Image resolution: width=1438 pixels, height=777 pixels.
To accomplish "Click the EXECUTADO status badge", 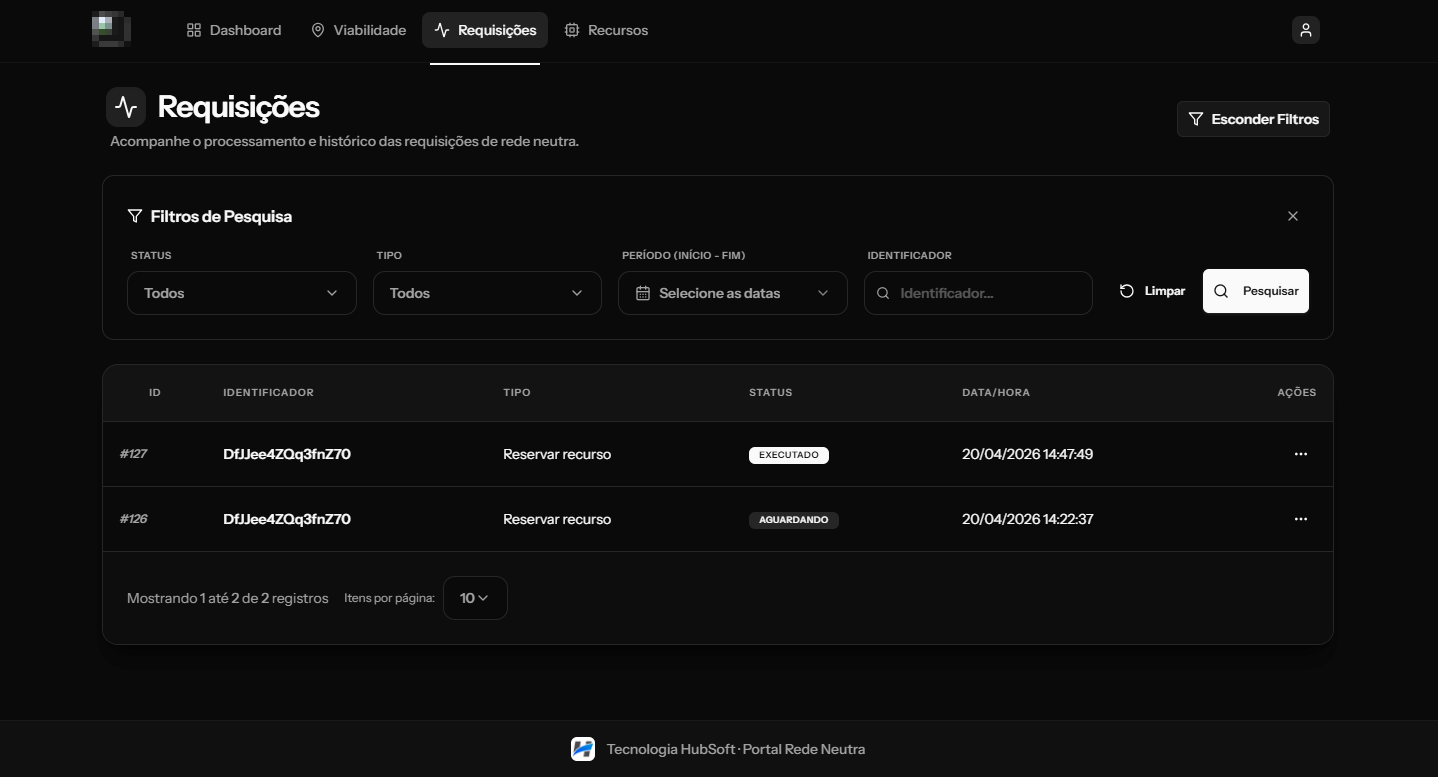I will click(x=789, y=455).
